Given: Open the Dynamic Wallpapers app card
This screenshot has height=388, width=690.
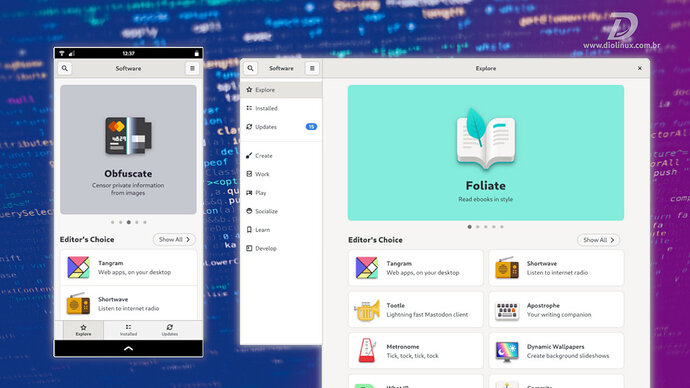Looking at the screenshot, I should [x=556, y=351].
